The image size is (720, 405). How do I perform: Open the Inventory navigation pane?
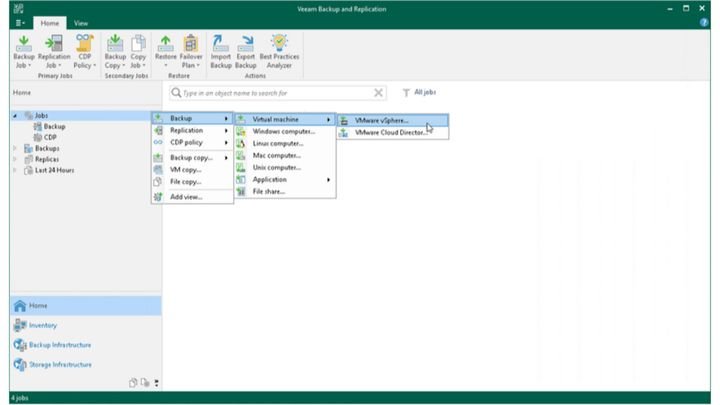tap(85, 325)
